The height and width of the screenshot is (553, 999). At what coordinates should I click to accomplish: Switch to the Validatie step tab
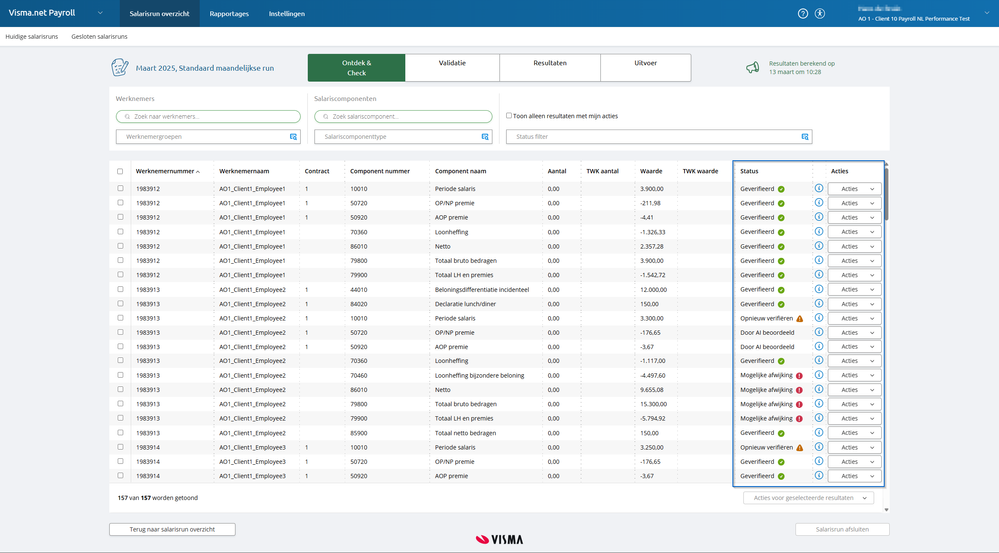(452, 68)
